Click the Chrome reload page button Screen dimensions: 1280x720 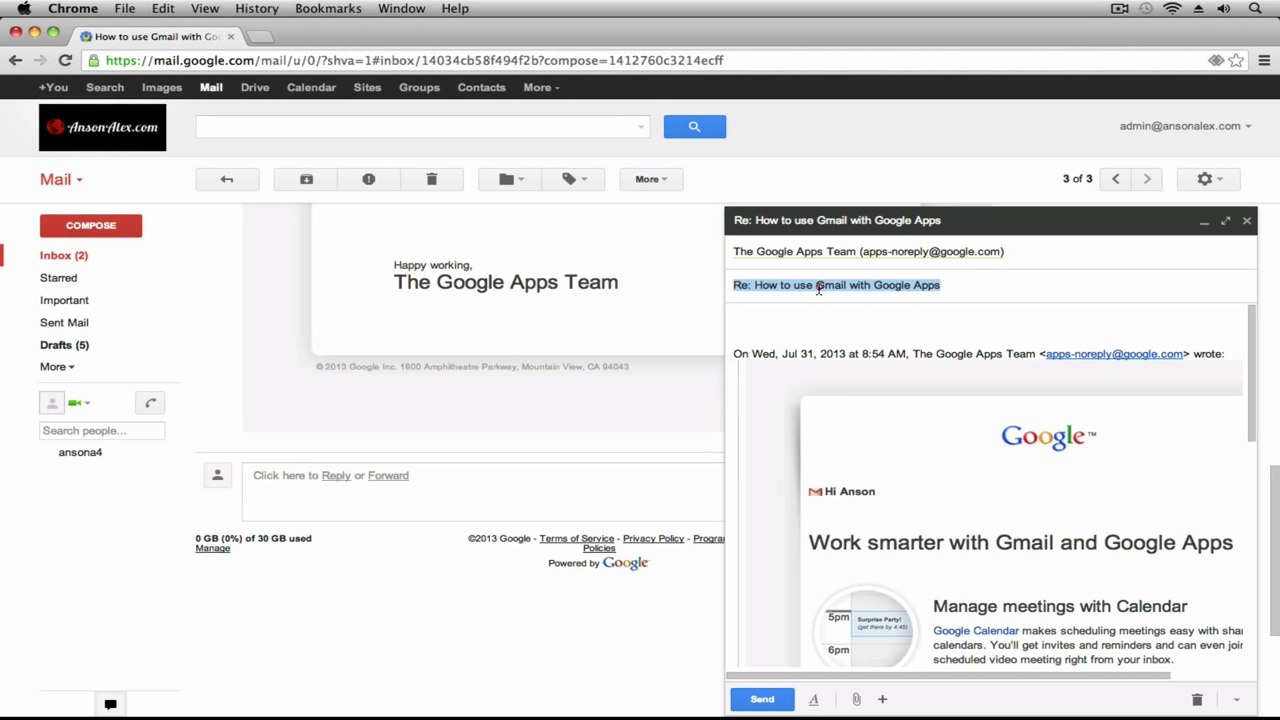point(65,60)
